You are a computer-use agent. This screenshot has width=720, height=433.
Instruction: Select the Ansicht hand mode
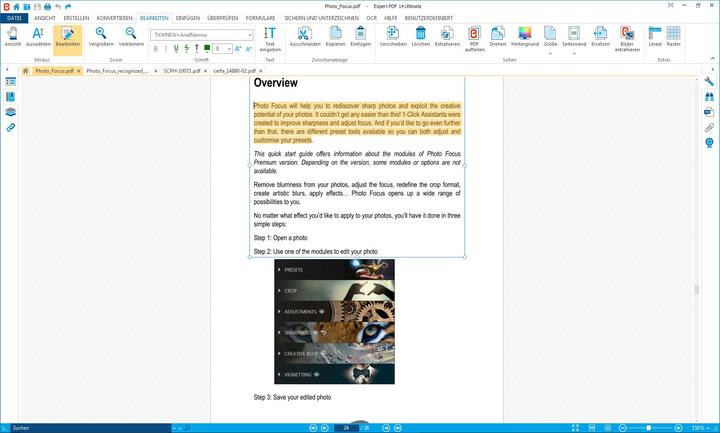[x=13, y=37]
